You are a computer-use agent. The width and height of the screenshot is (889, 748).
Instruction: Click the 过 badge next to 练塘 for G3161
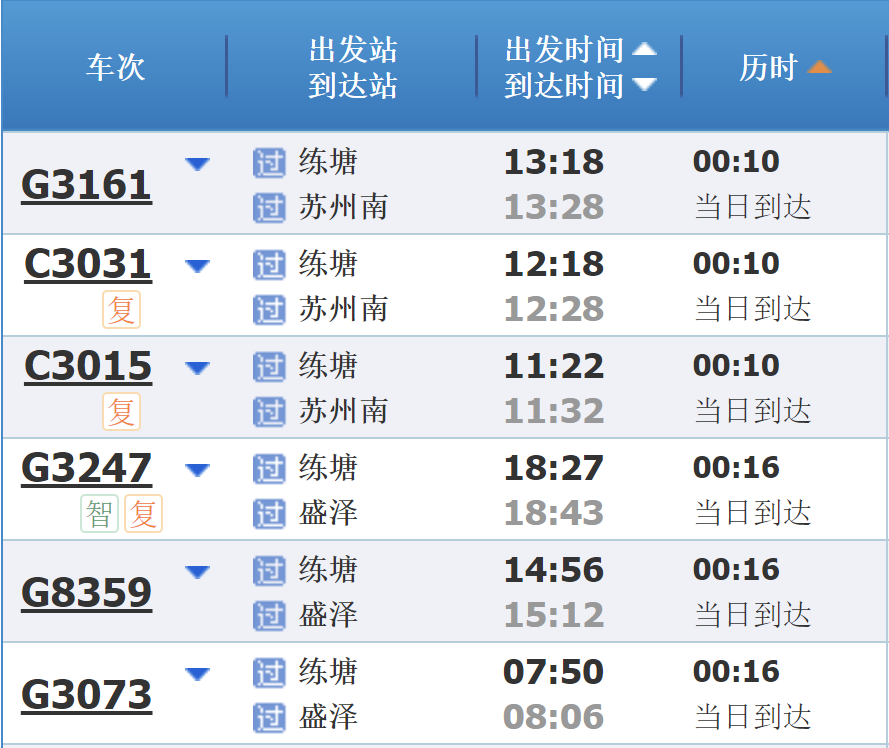270,162
